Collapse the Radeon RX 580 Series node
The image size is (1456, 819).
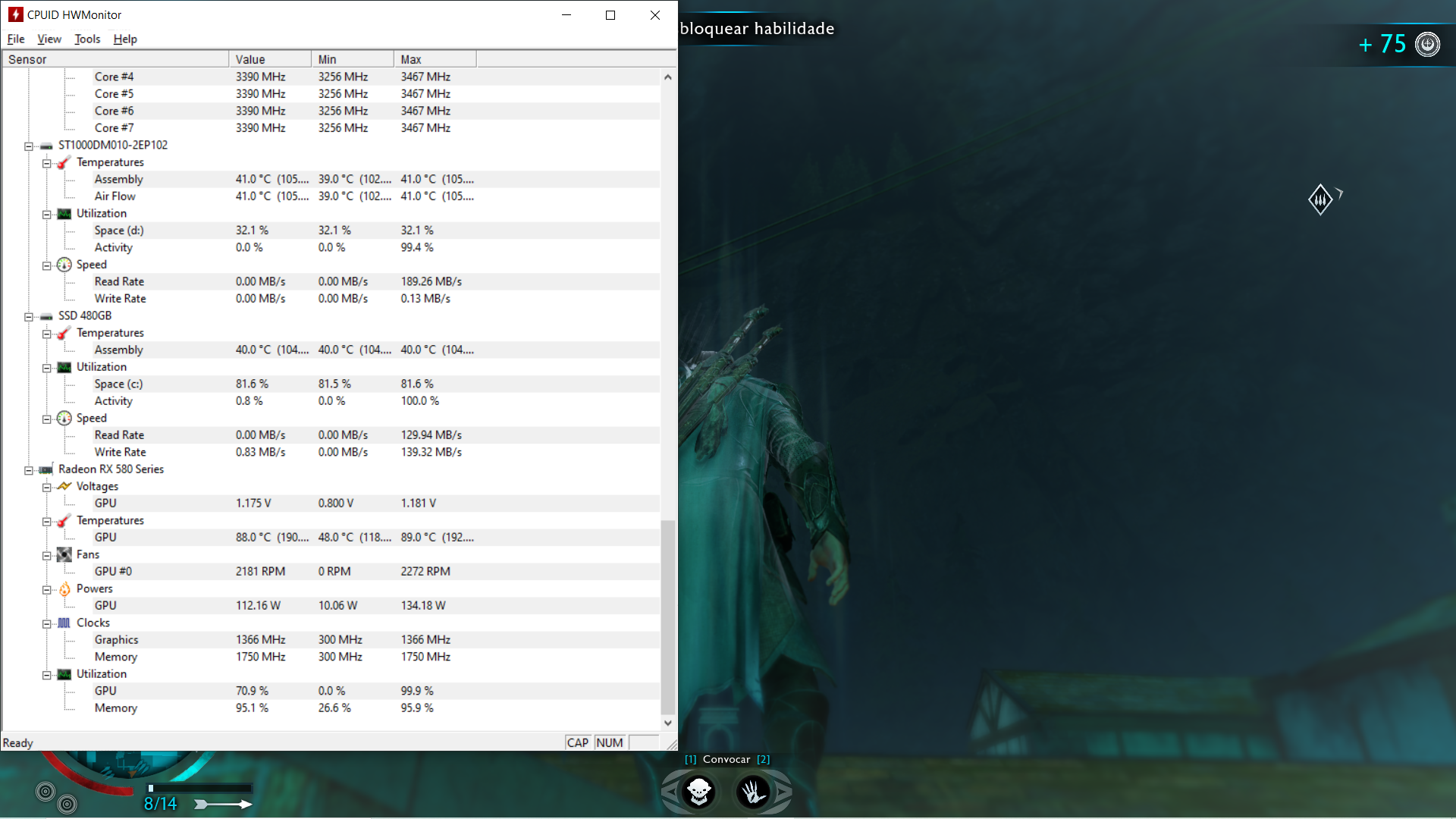(29, 470)
